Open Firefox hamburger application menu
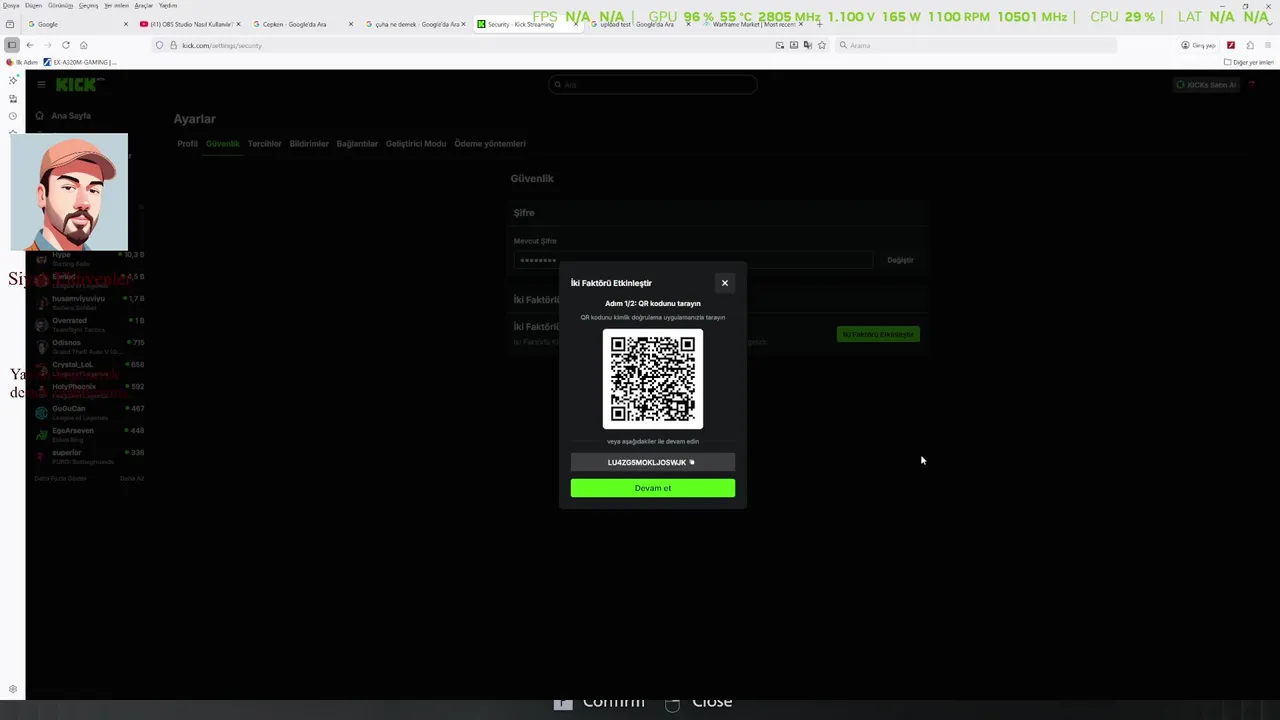This screenshot has height=720, width=1280. click(x=1268, y=45)
